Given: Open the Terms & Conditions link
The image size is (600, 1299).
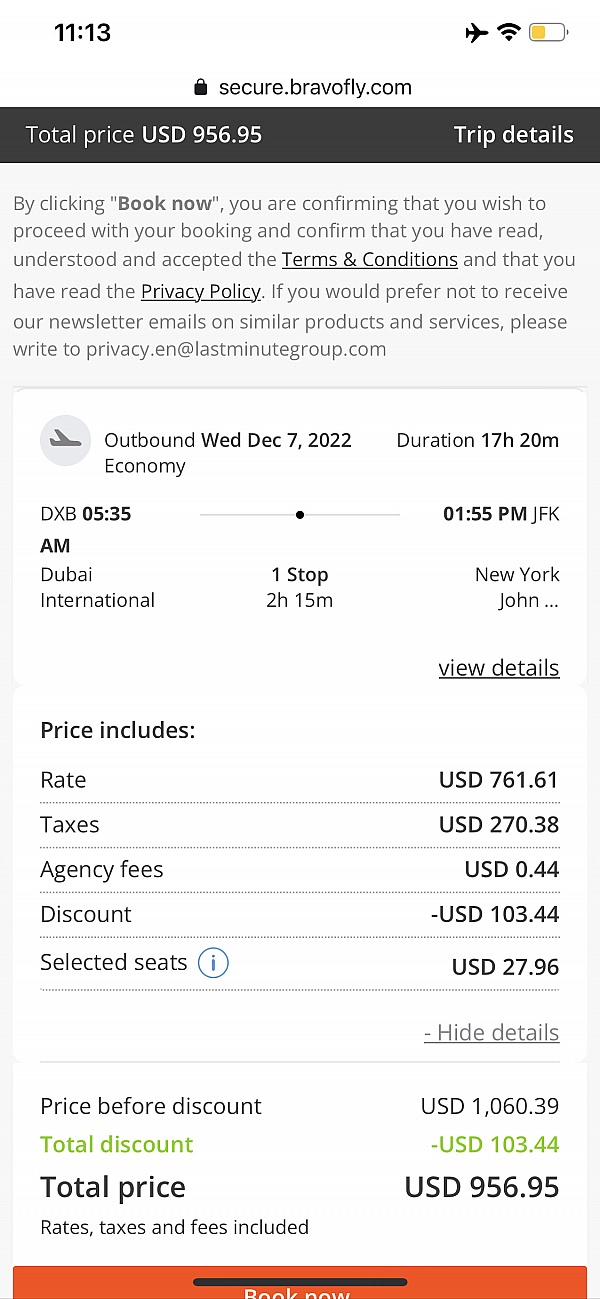Looking at the screenshot, I should tap(369, 260).
